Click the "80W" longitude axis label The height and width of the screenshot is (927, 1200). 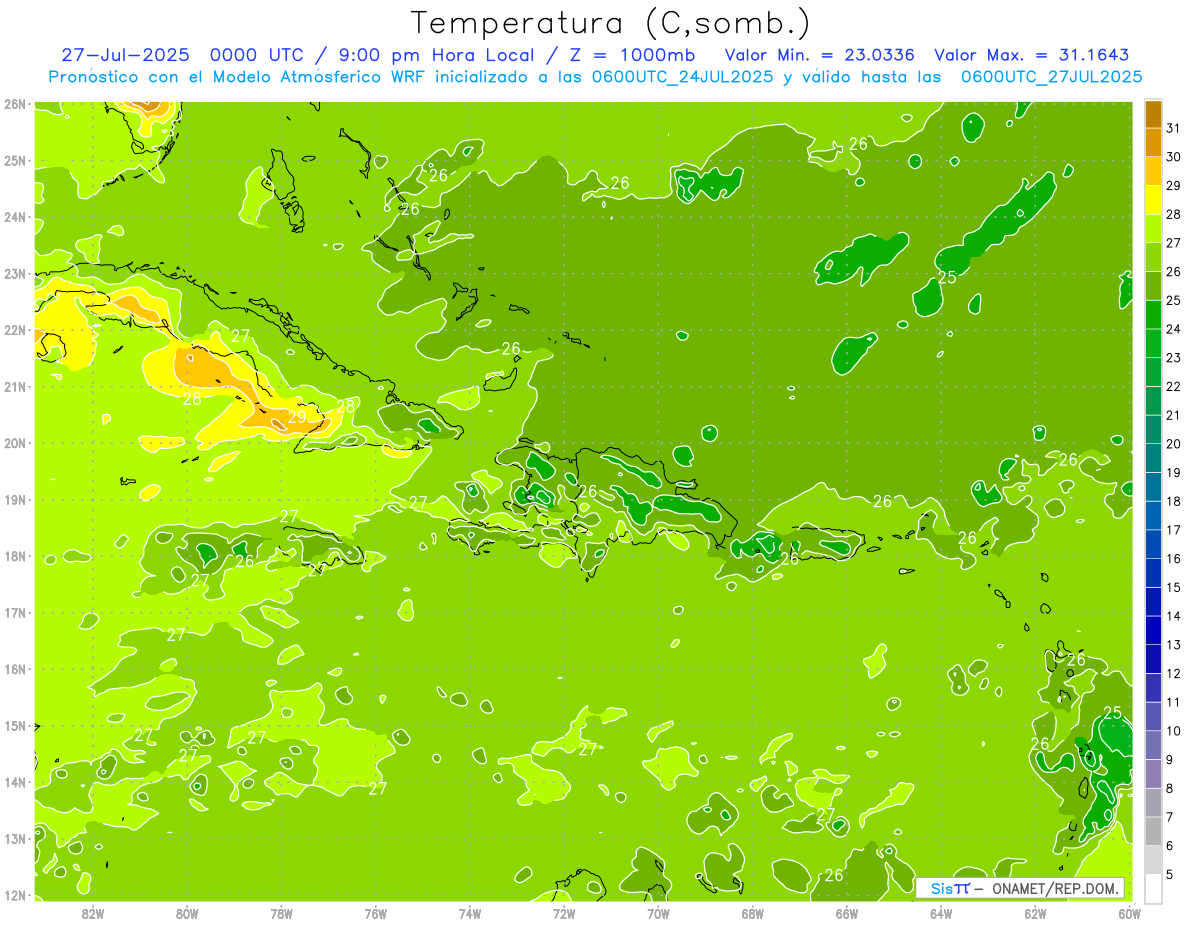[187, 913]
